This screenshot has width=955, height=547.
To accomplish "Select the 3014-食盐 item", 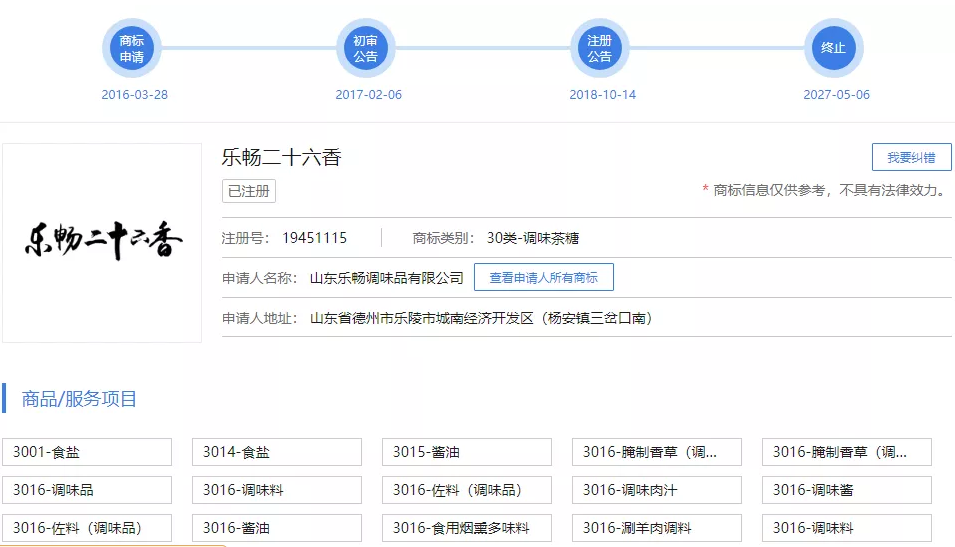I will [277, 452].
